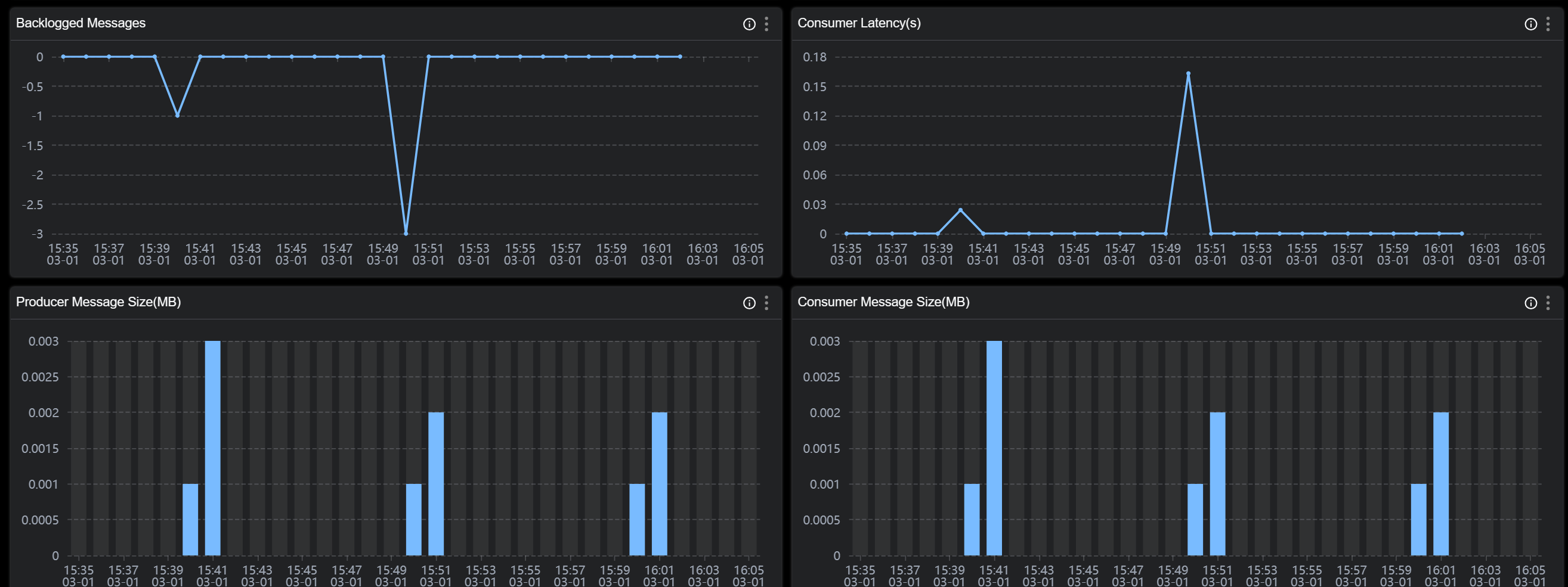Click the small Consumer Latency peak near 15:40
This screenshot has width=1568, height=587.
click(960, 210)
